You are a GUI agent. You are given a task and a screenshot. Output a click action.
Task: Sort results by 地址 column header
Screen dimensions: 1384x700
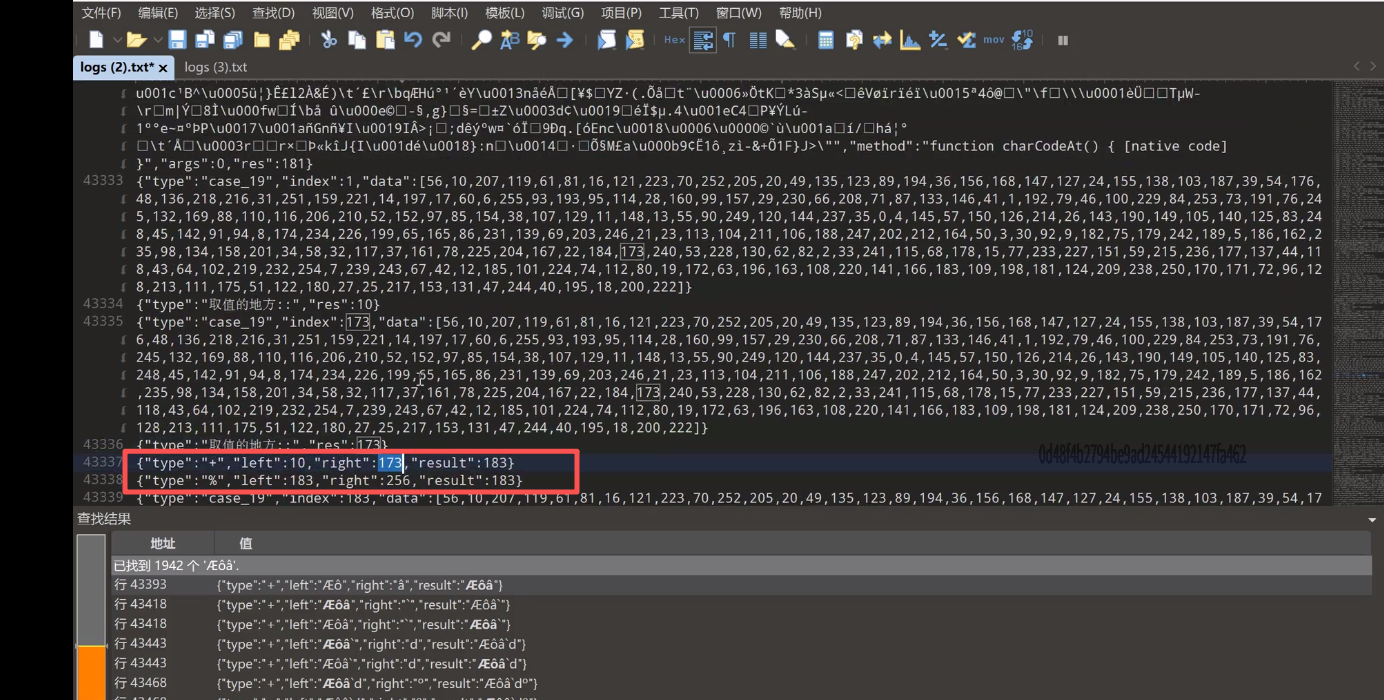coord(163,543)
